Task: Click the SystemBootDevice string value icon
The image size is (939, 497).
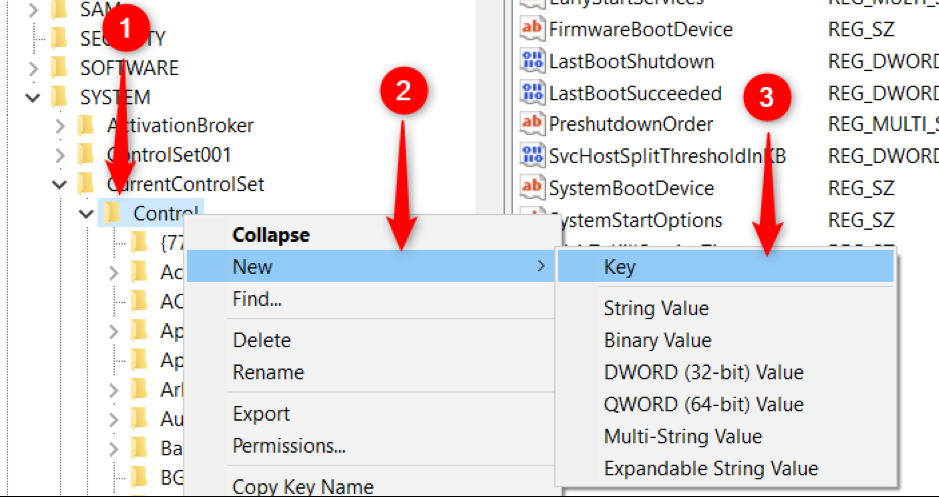Action: coord(532,188)
